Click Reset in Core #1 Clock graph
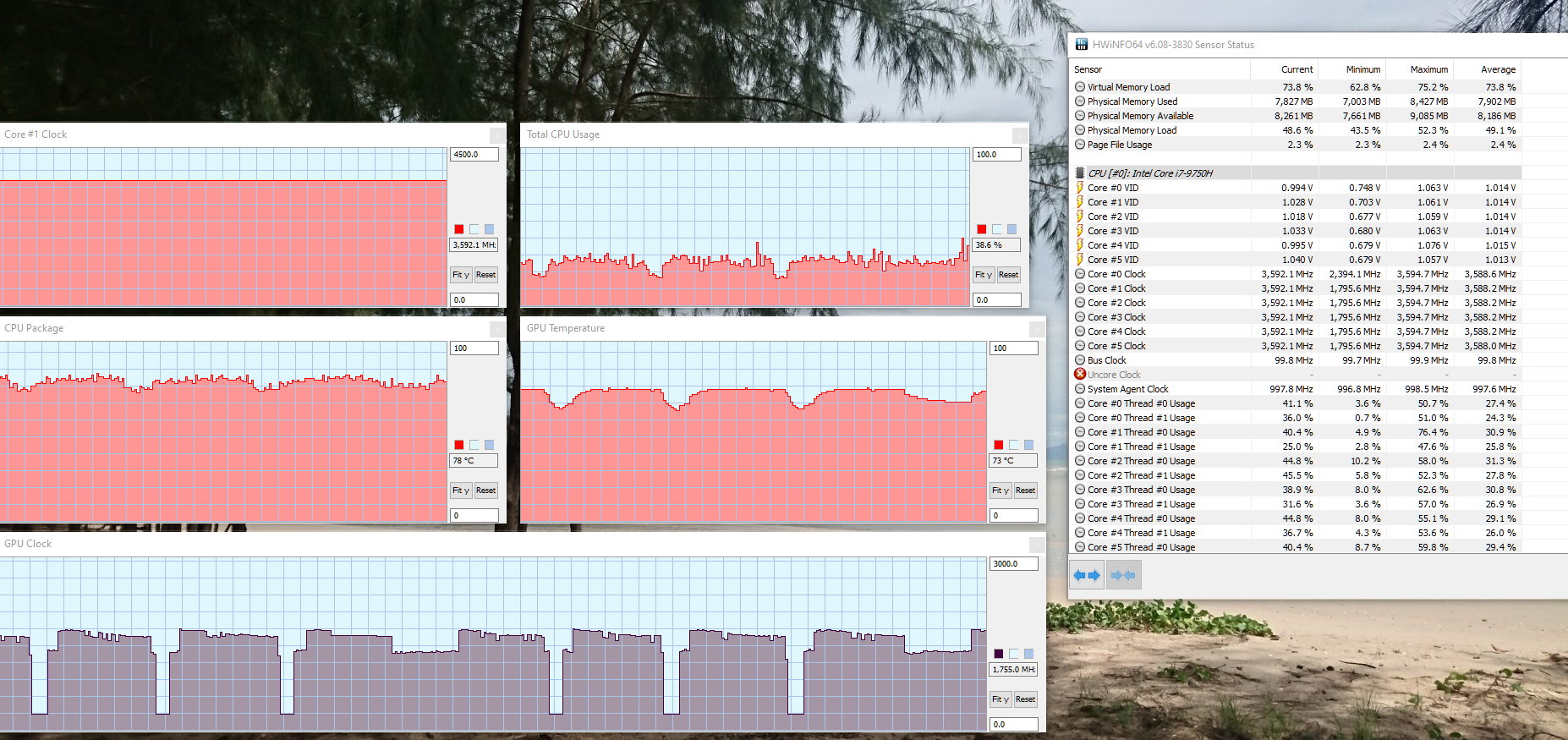The image size is (1568, 740). coord(485,275)
